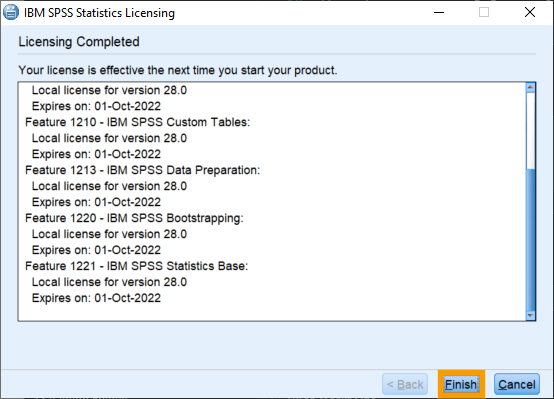The width and height of the screenshot is (554, 399).
Task: Click the scrollbar track above the thumb
Action: click(530, 131)
